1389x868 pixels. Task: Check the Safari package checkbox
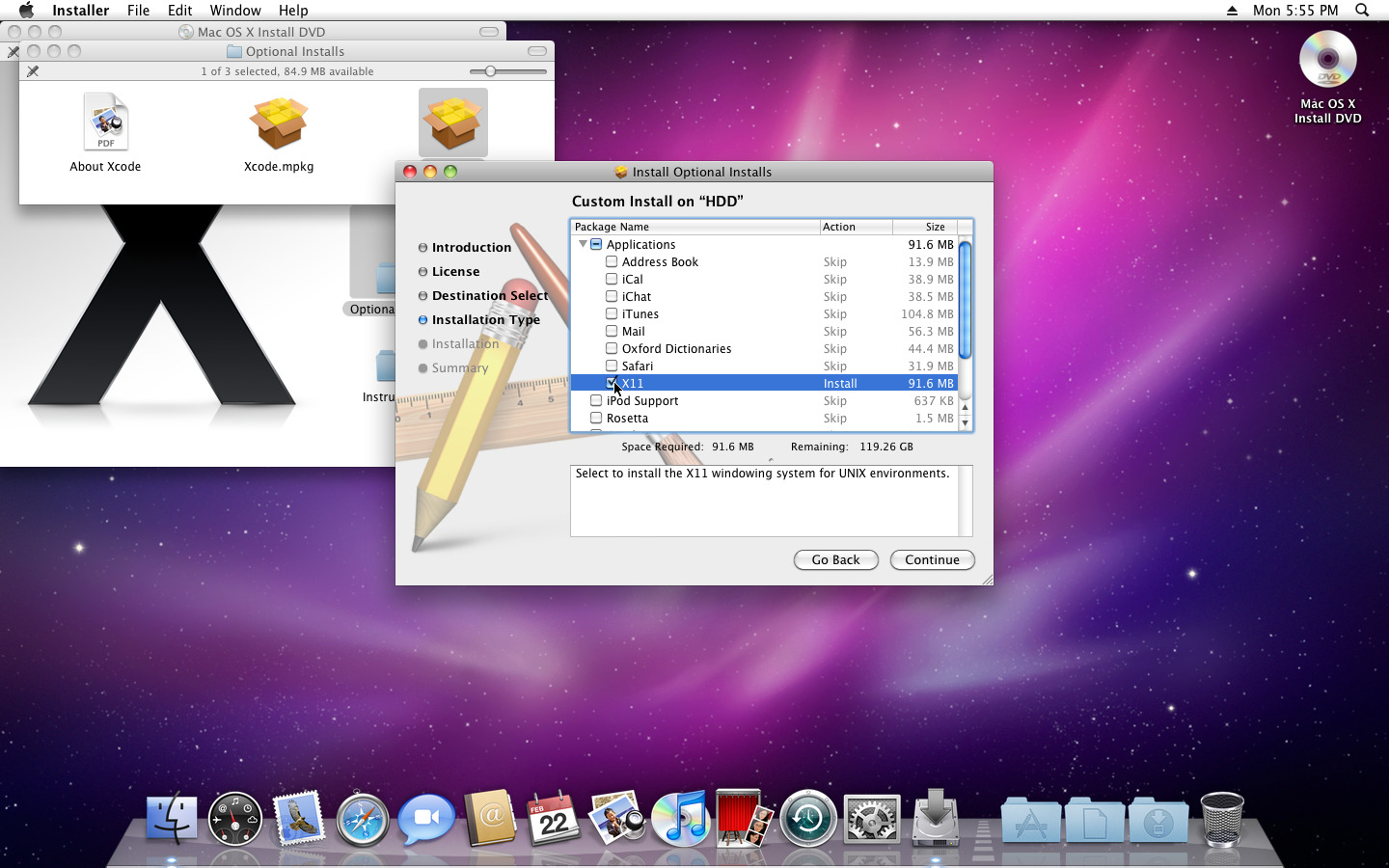(612, 366)
